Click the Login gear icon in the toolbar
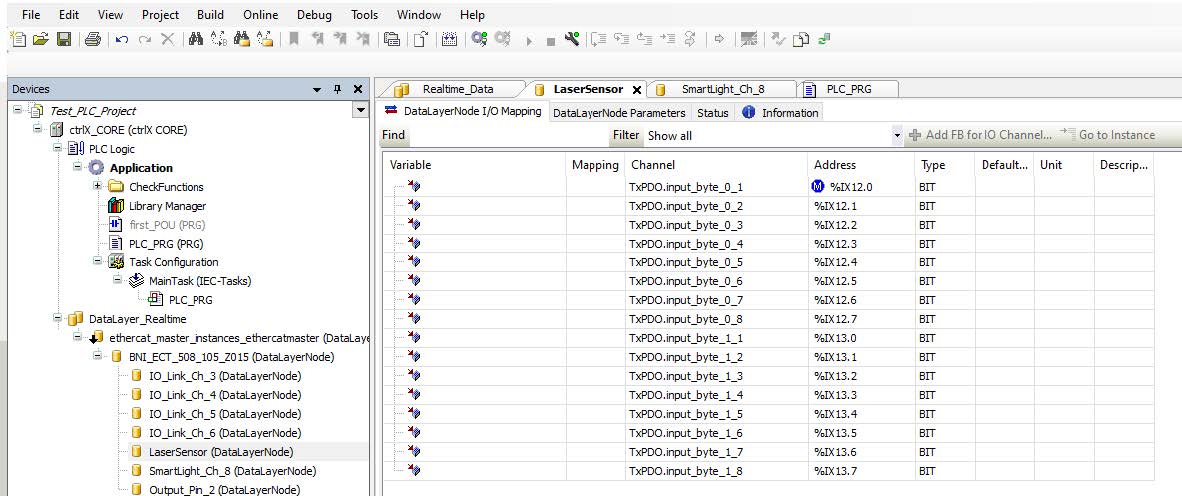This screenshot has width=1182, height=496. [479, 40]
